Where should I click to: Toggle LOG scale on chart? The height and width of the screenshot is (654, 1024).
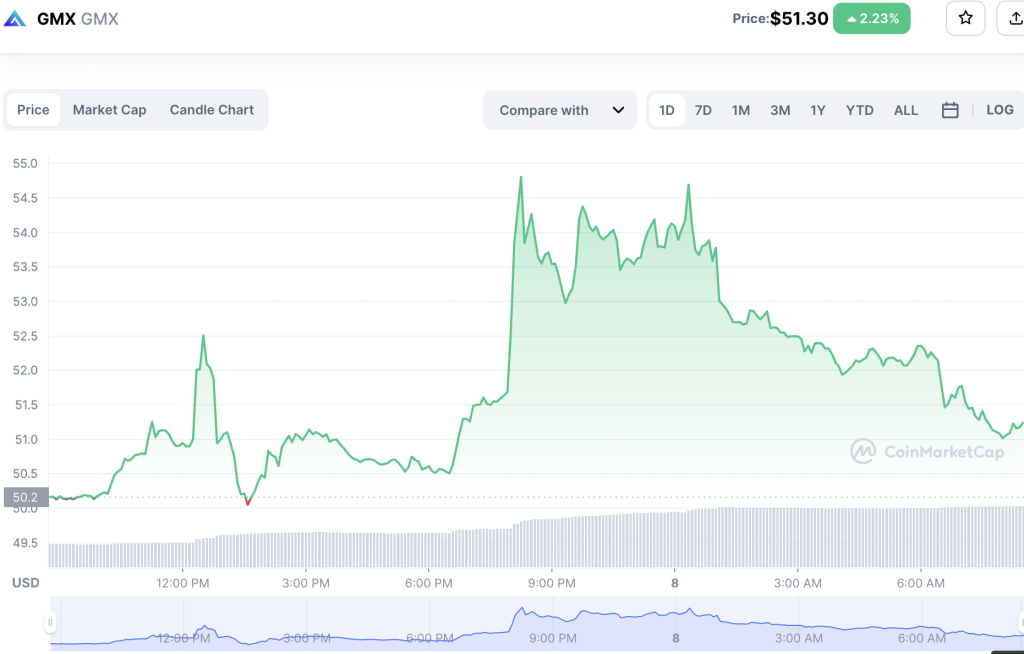pos(1000,110)
